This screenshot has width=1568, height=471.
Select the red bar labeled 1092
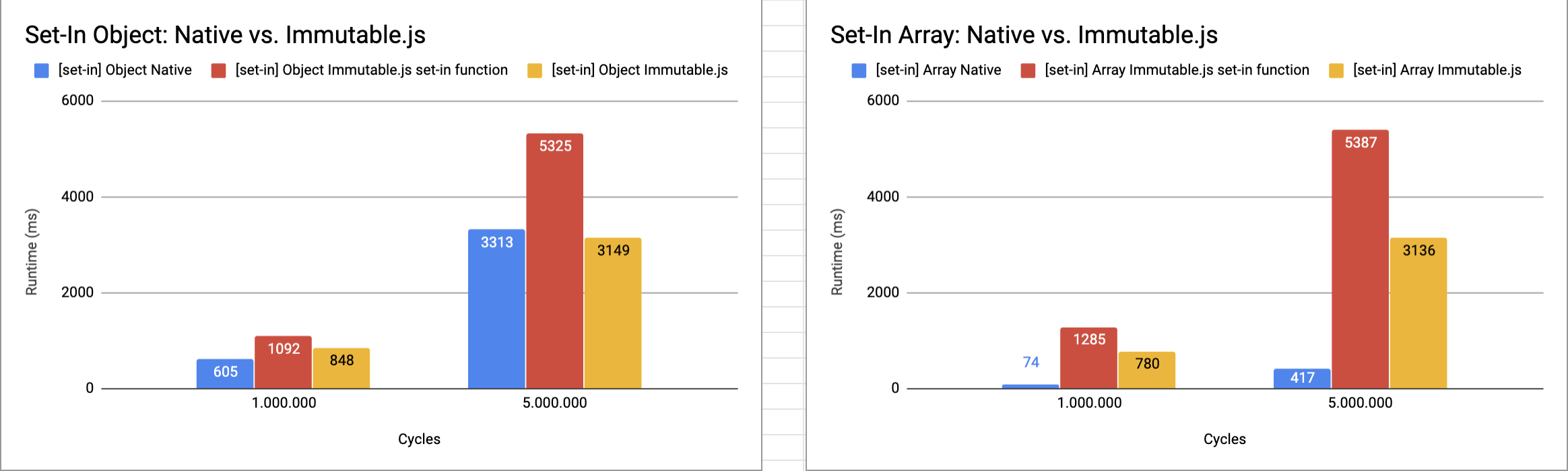(283, 362)
